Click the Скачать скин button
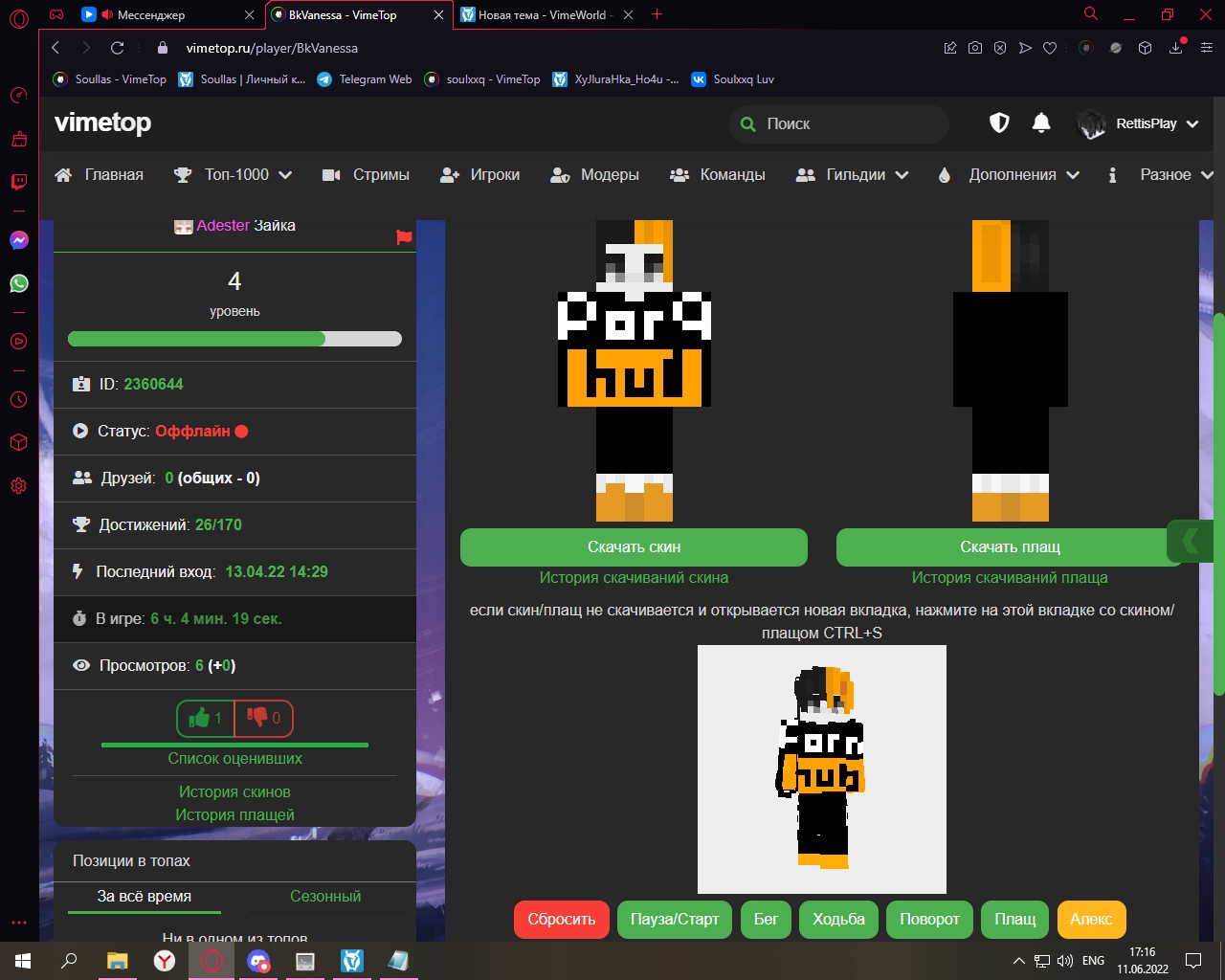Screen dimensions: 1225x980 (x=634, y=547)
